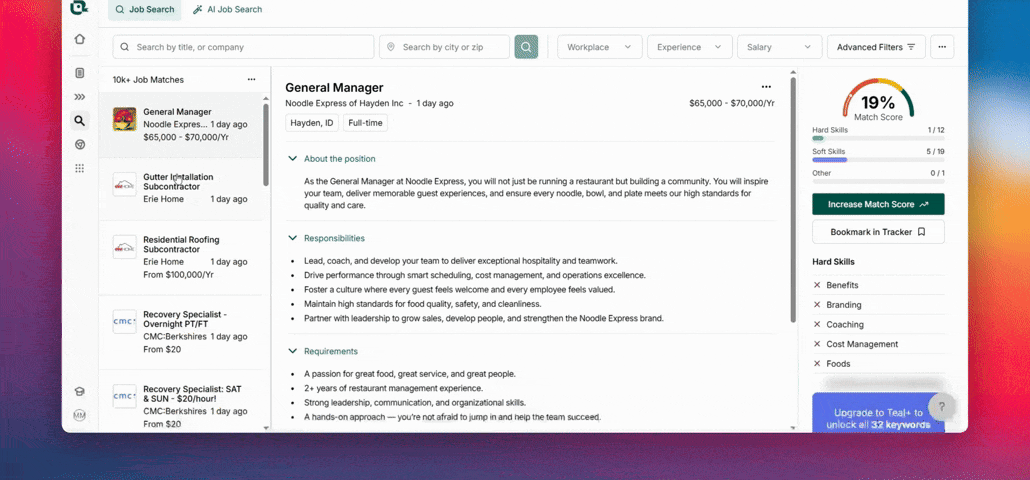Open the three-dot menu beside Advanced Filters
The width and height of the screenshot is (1030, 480).
(942, 47)
